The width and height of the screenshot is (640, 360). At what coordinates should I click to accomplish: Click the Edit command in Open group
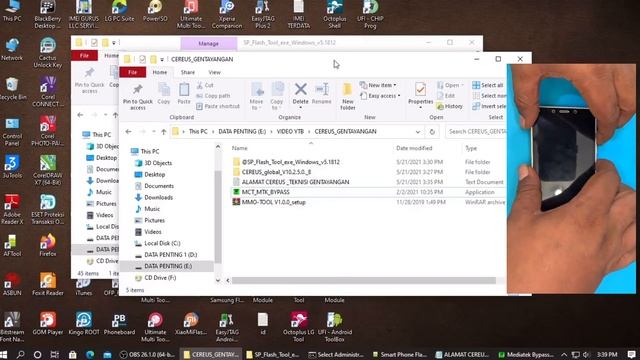pyautogui.click(x=446, y=96)
